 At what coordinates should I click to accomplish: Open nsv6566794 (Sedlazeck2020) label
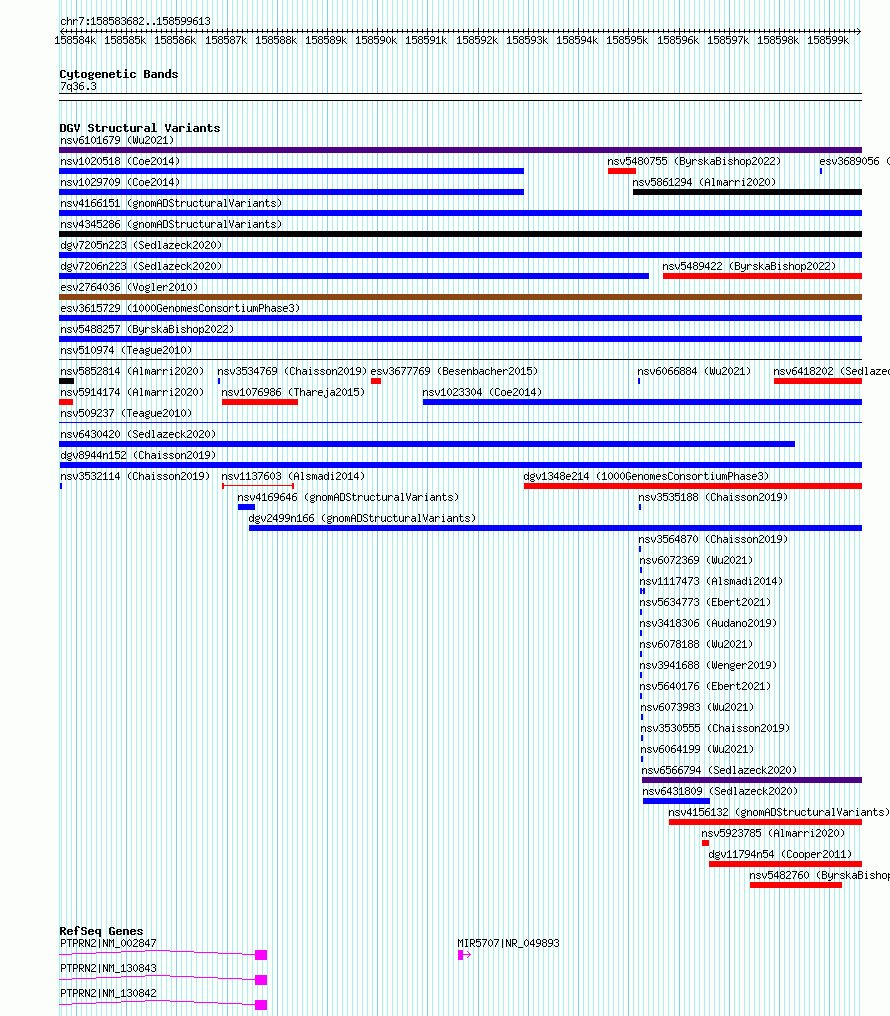click(719, 770)
